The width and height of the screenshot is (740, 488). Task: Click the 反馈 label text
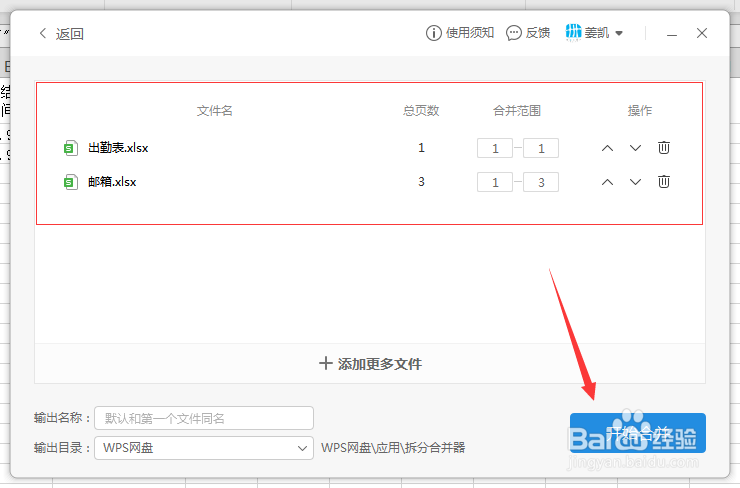[538, 33]
